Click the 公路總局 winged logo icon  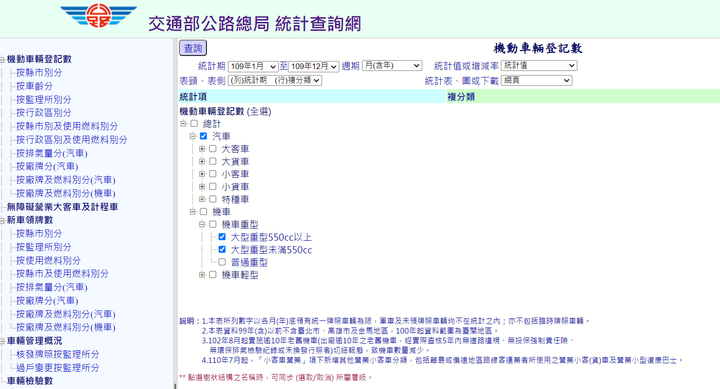point(98,16)
